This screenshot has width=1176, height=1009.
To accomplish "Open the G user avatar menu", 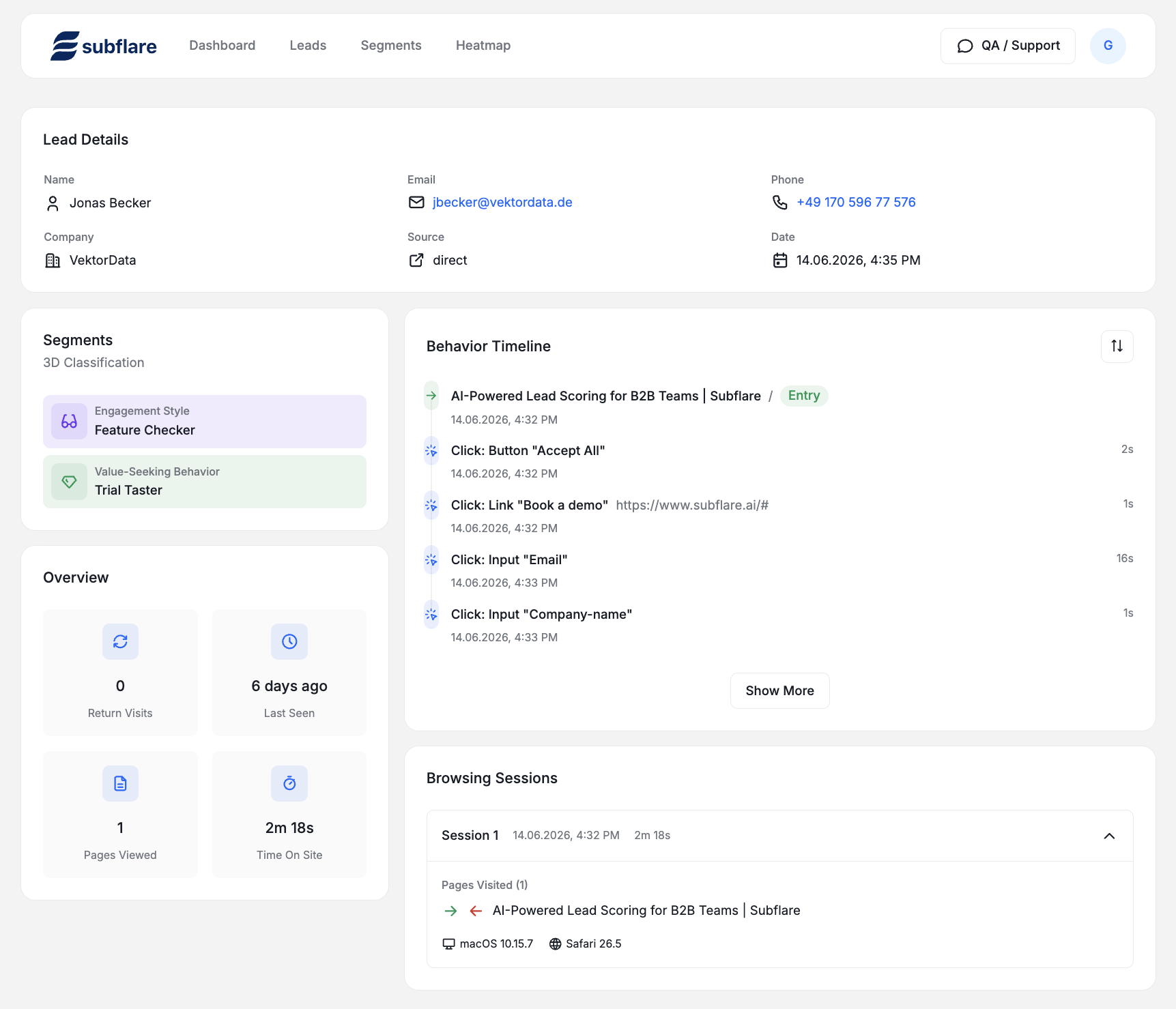I will (x=1108, y=46).
